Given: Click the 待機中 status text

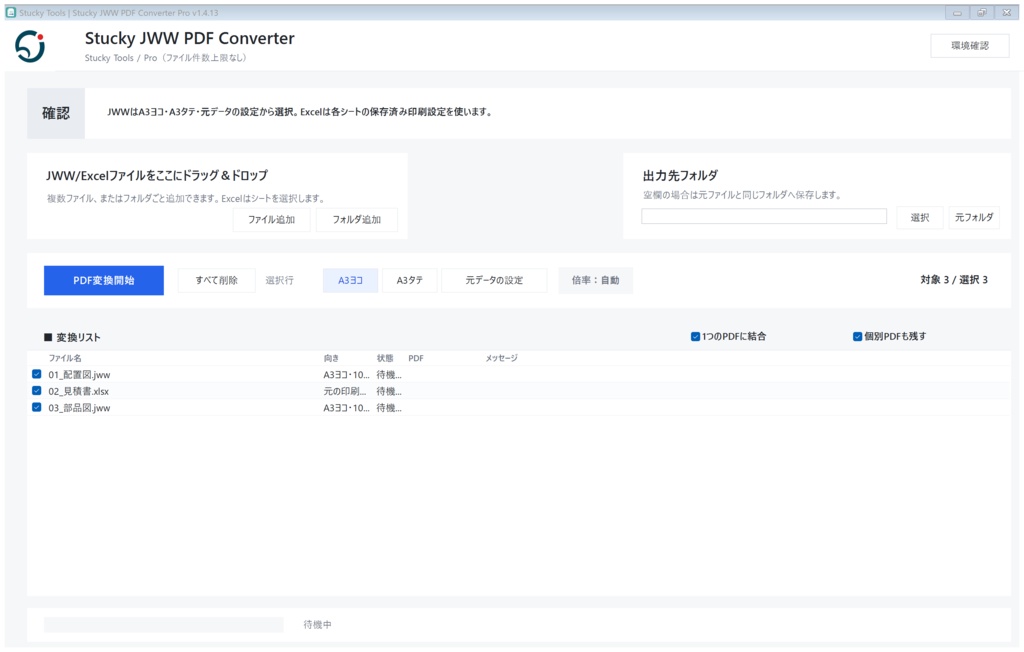Looking at the screenshot, I should pos(317,625).
